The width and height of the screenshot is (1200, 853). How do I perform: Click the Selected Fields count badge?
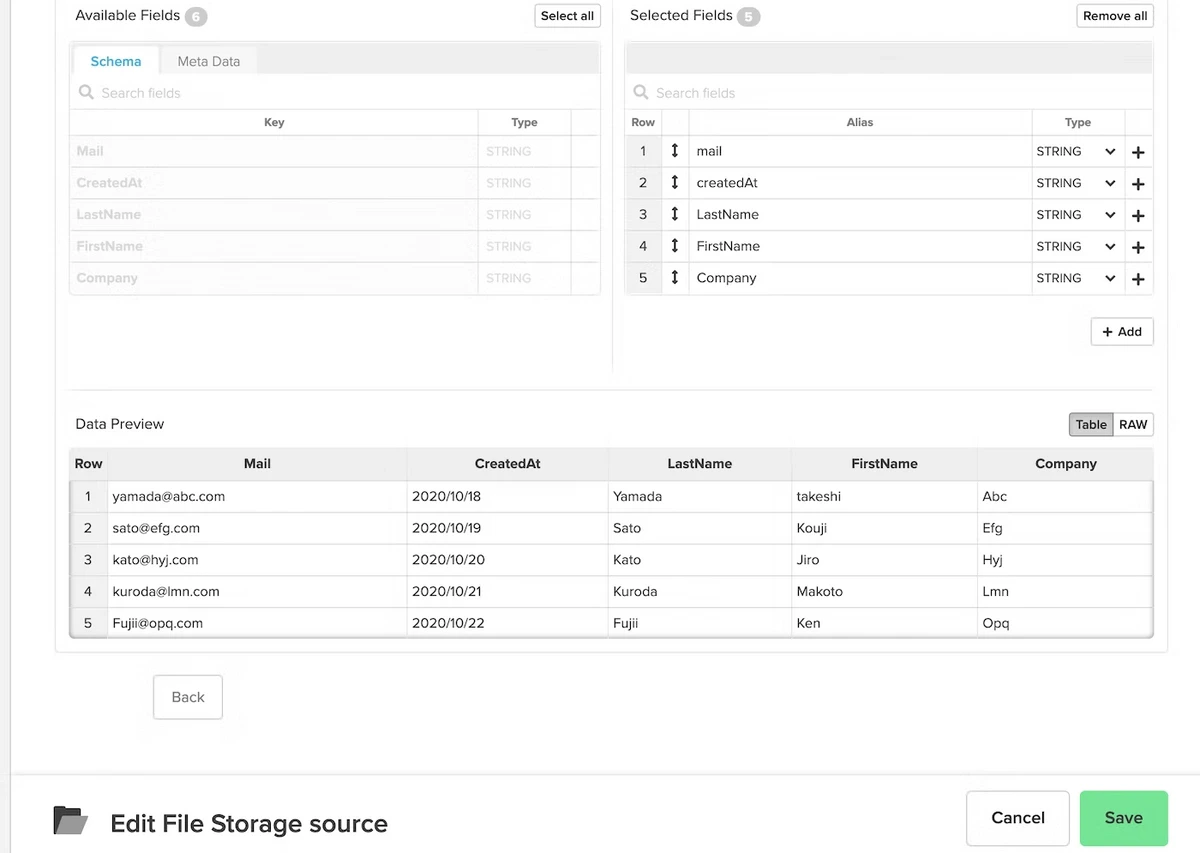click(x=749, y=17)
